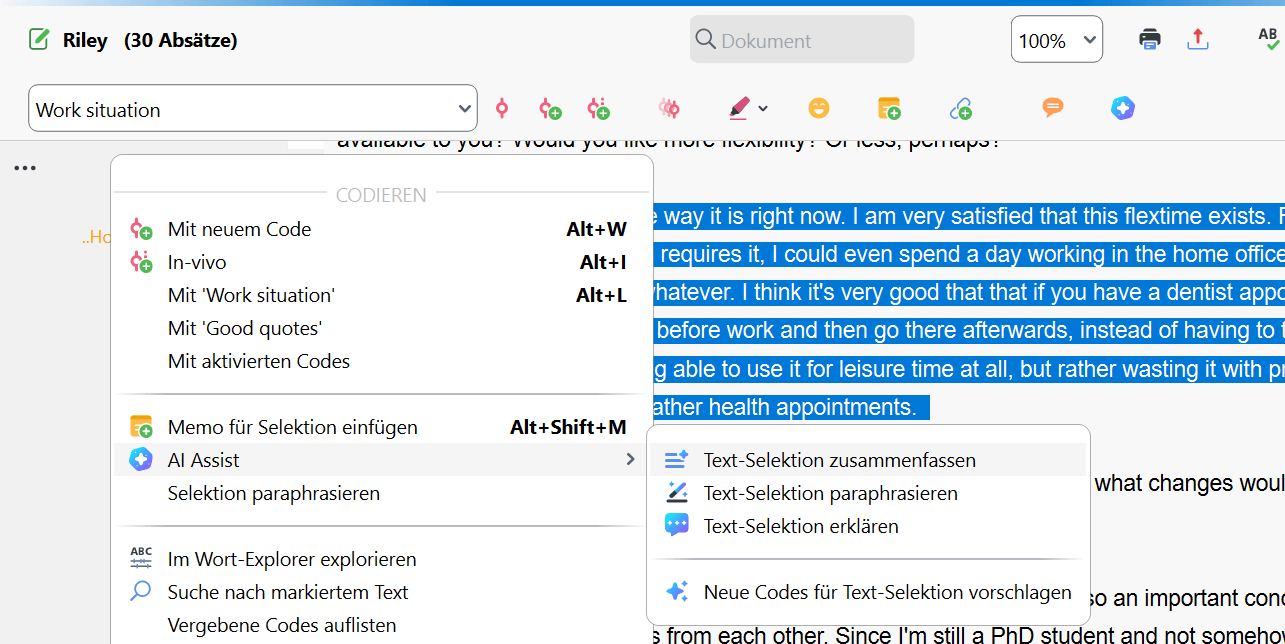Click the export document icon
The width and height of the screenshot is (1285, 644).
[1198, 39]
